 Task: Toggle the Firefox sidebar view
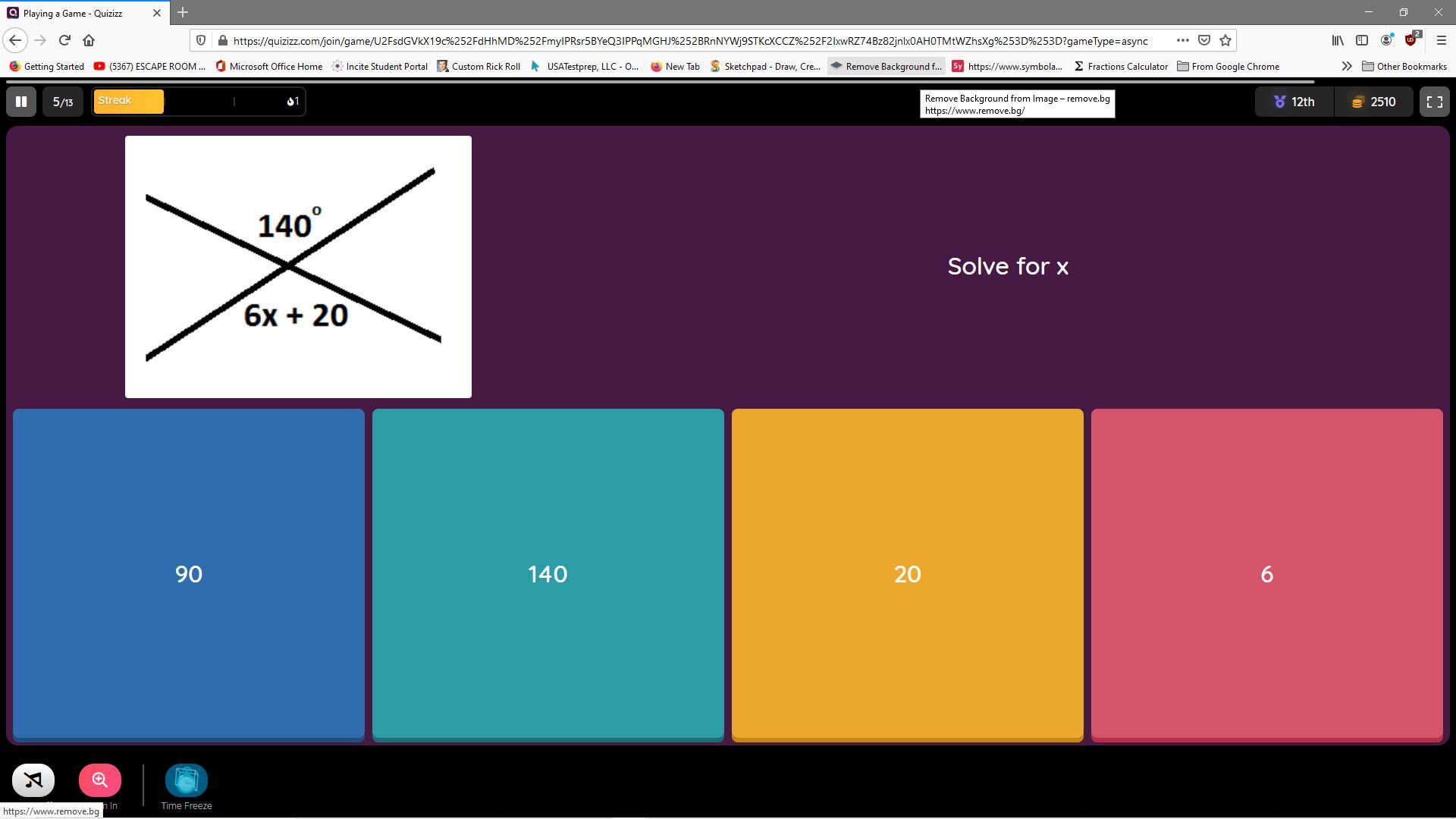click(x=1362, y=40)
